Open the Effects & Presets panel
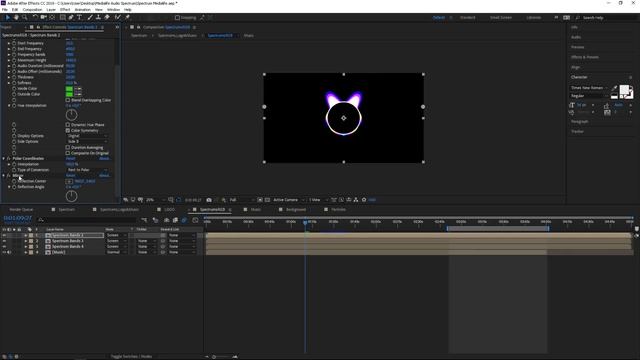The width and height of the screenshot is (640, 360). [585, 57]
